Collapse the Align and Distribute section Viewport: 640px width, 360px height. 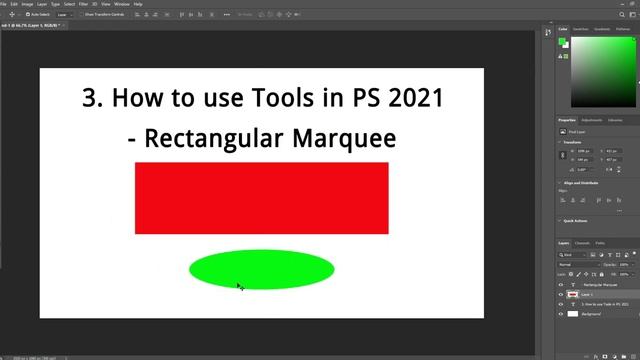(x=560, y=183)
